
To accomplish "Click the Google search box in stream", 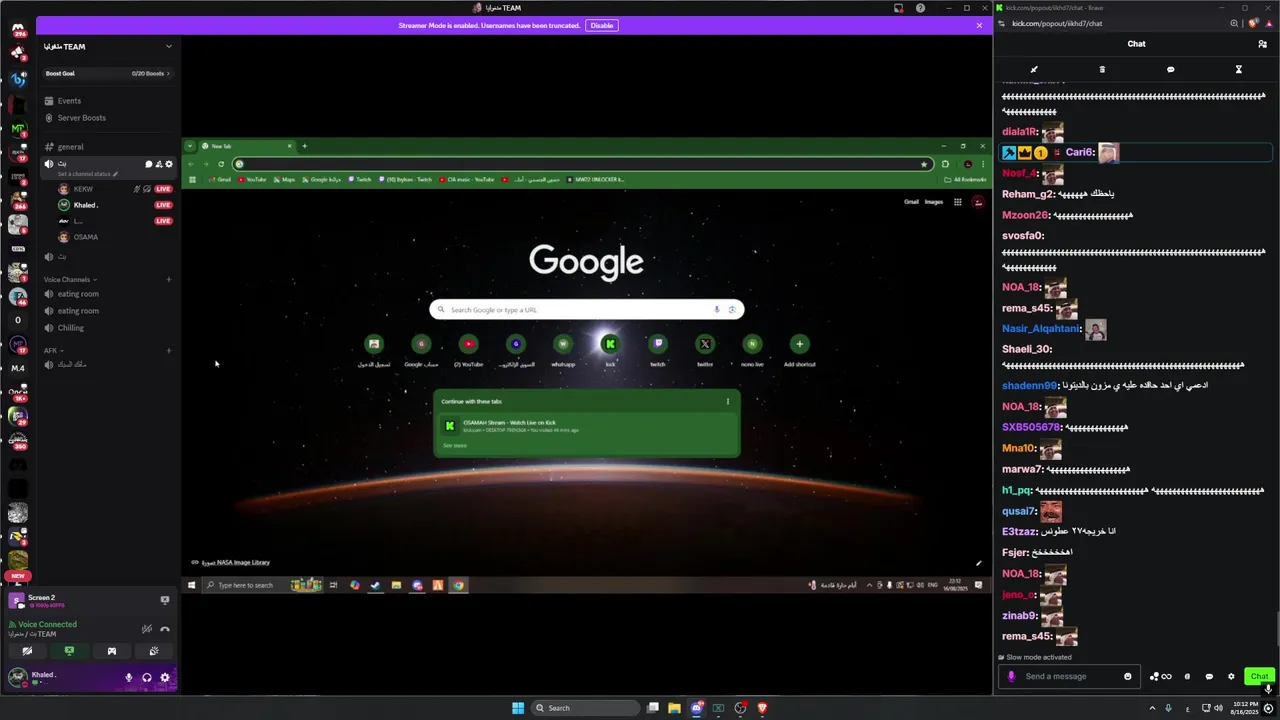I will coord(587,310).
